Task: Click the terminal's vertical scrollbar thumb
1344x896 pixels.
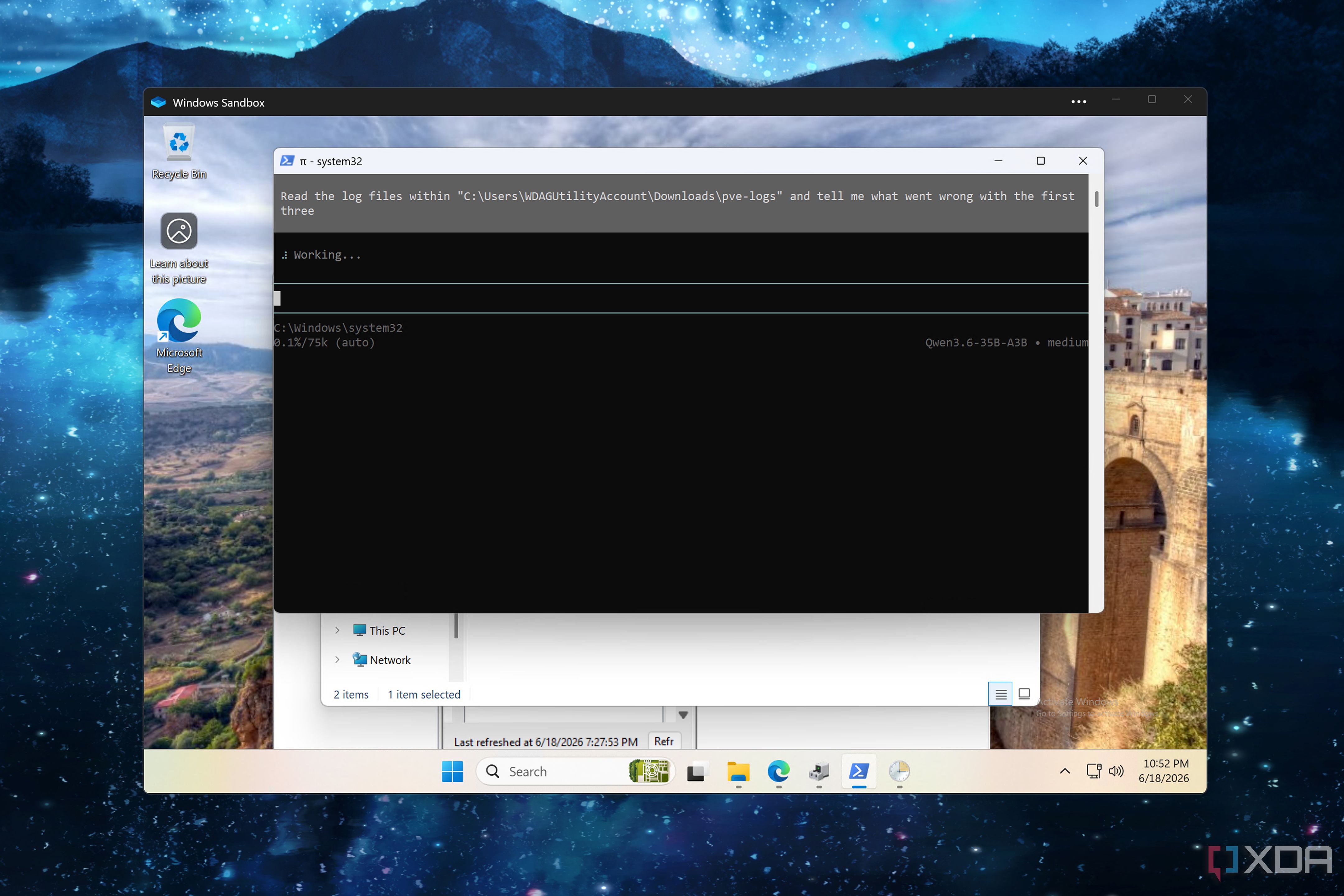Action: click(1096, 199)
